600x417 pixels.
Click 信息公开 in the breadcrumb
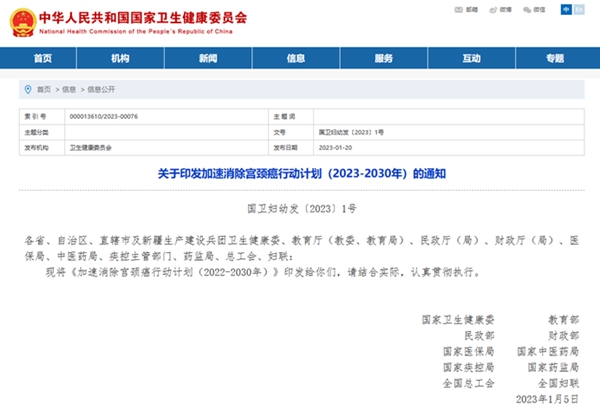click(x=101, y=89)
